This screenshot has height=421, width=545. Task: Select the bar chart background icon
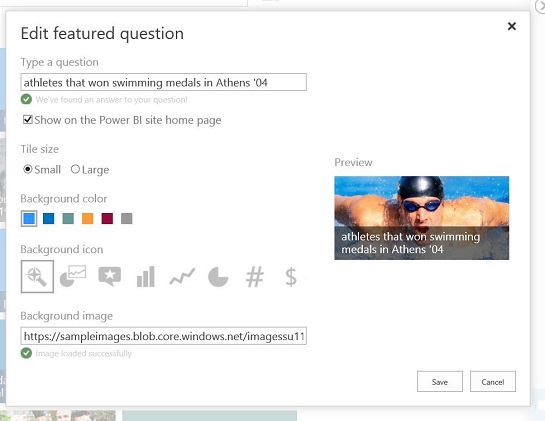(146, 277)
